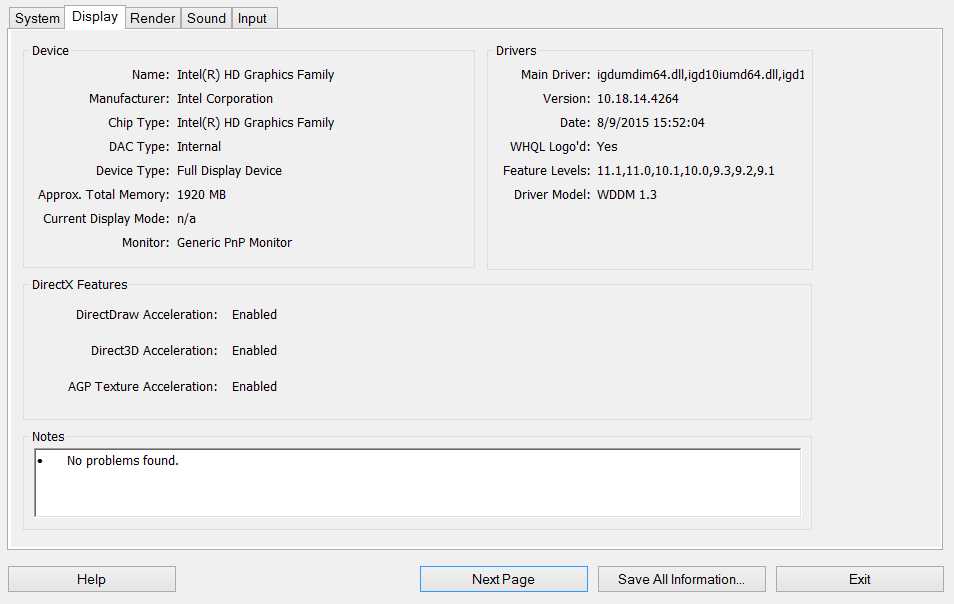Click the 'Generic PnP Monitor' value

(234, 243)
